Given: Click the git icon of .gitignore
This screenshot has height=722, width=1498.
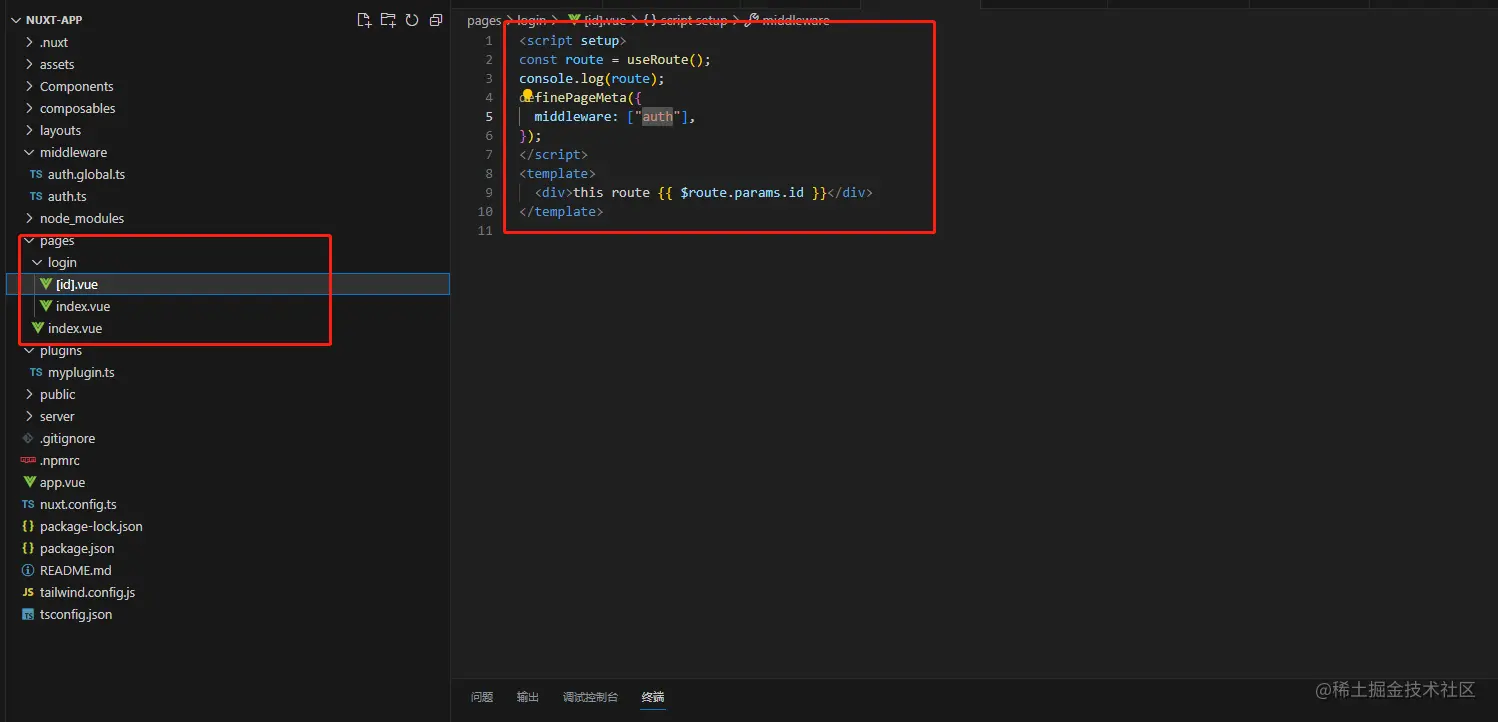Looking at the screenshot, I should (28, 438).
